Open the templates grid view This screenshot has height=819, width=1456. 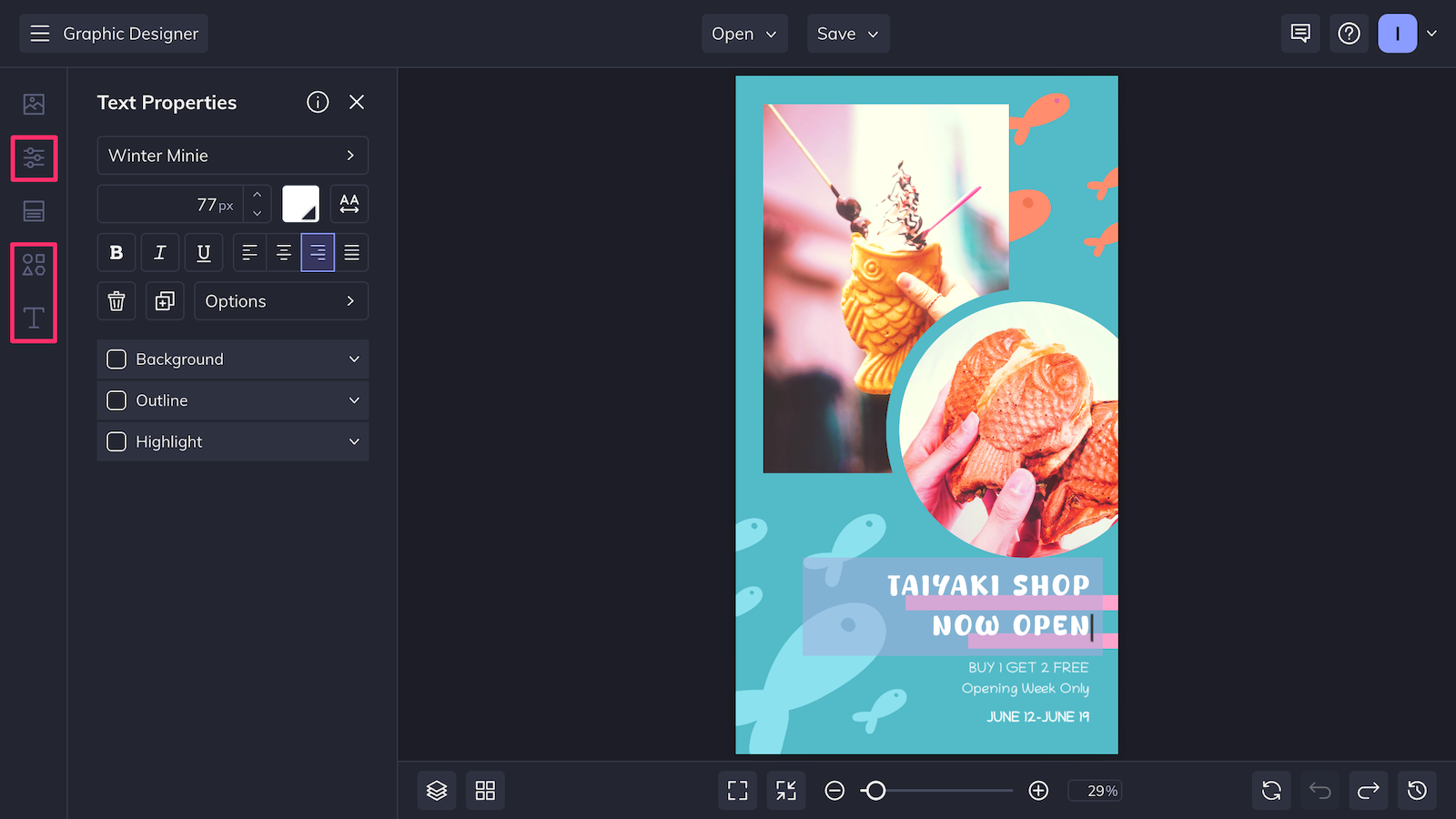click(485, 790)
